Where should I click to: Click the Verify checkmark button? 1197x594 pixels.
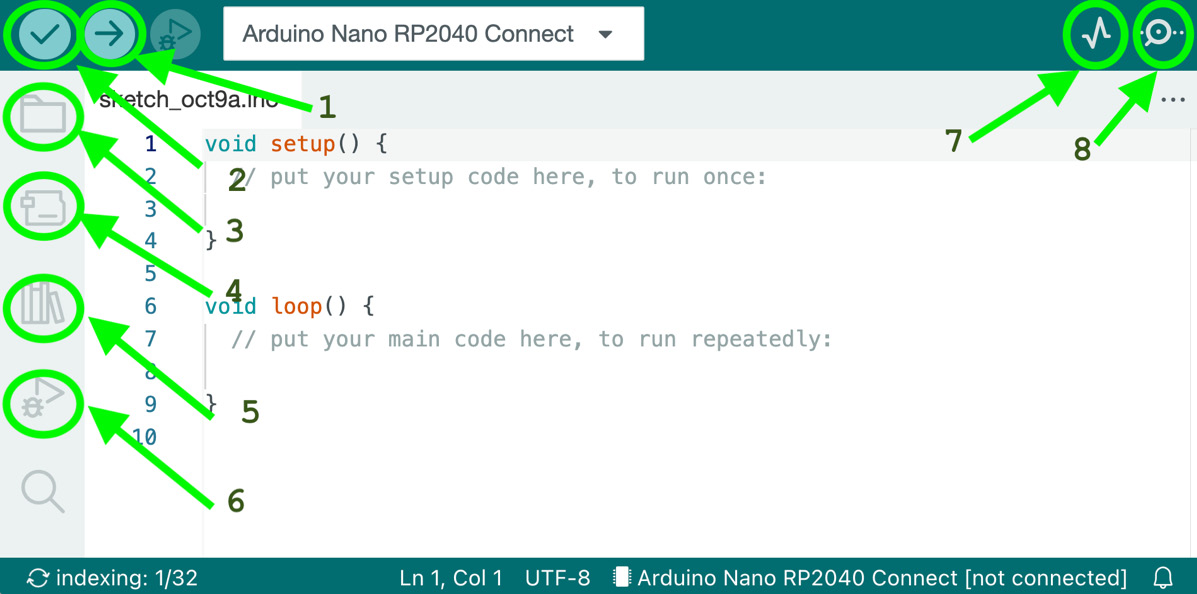(44, 34)
